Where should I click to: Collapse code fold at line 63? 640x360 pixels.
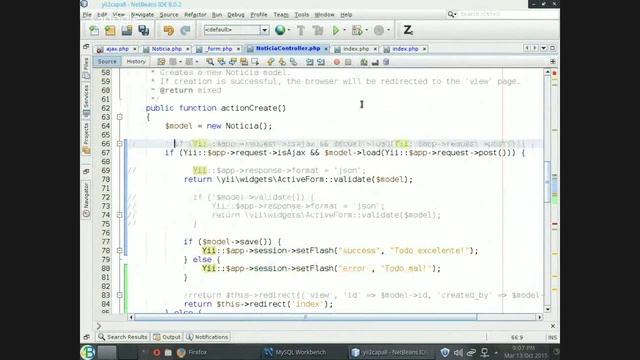[x=120, y=117]
